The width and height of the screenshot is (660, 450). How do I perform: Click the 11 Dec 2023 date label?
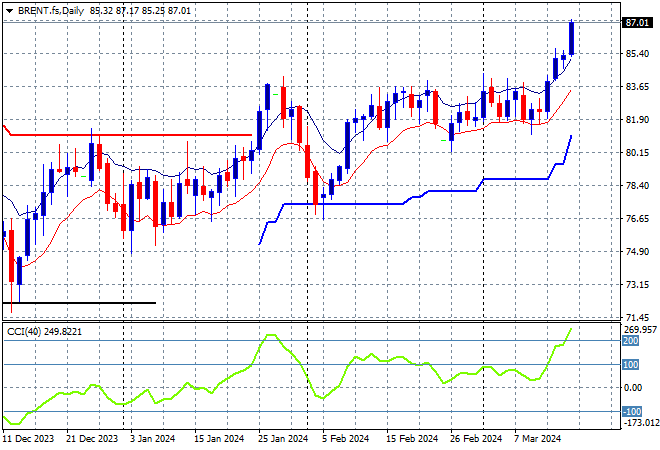pyautogui.click(x=30, y=438)
